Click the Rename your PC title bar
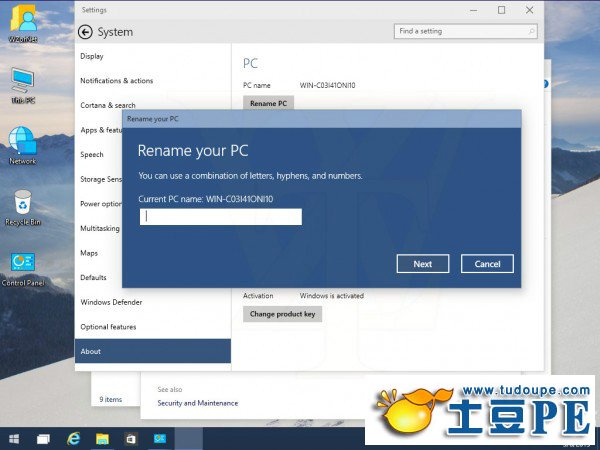 tap(321, 119)
